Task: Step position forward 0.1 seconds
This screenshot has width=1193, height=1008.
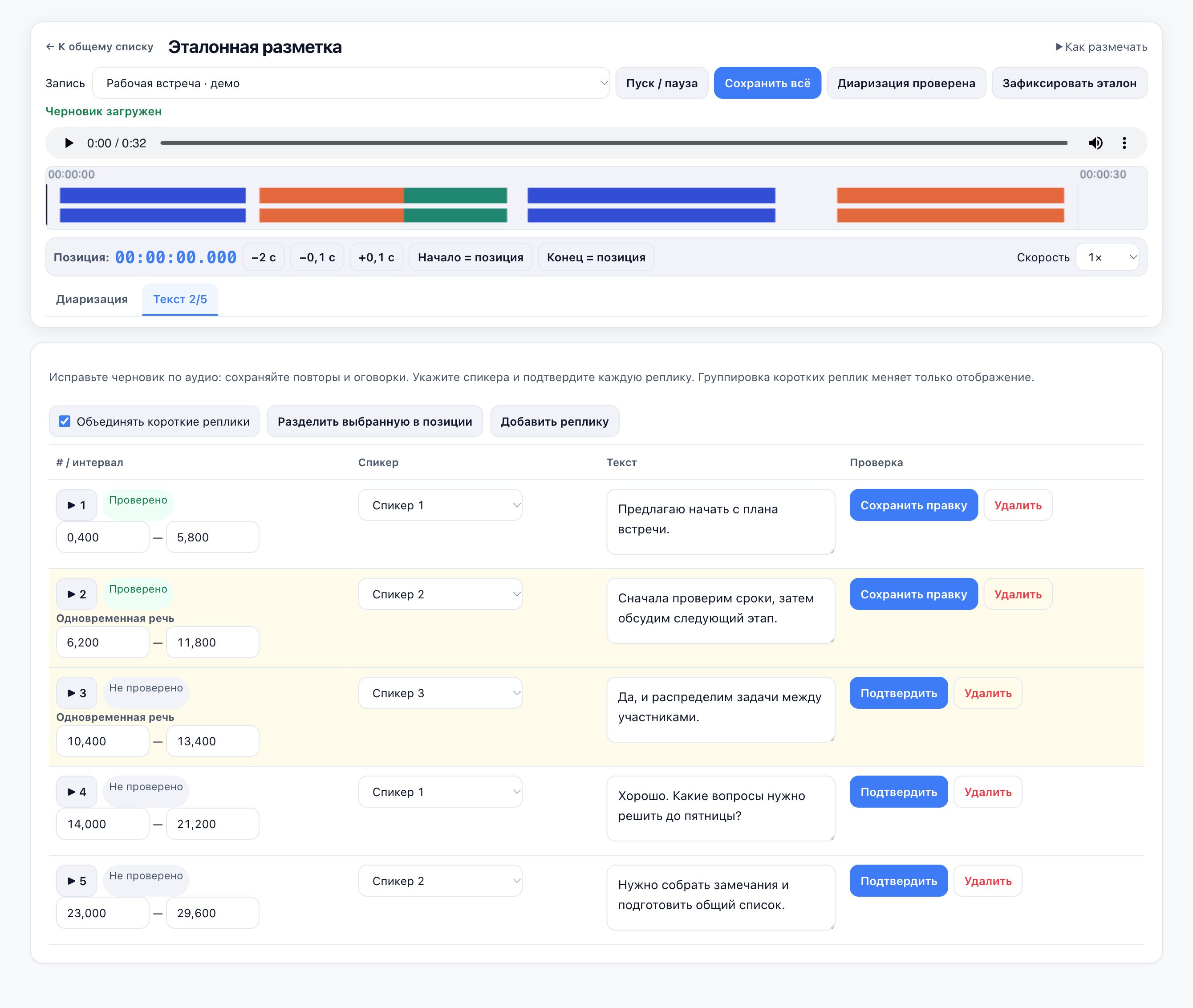Action: click(x=376, y=257)
